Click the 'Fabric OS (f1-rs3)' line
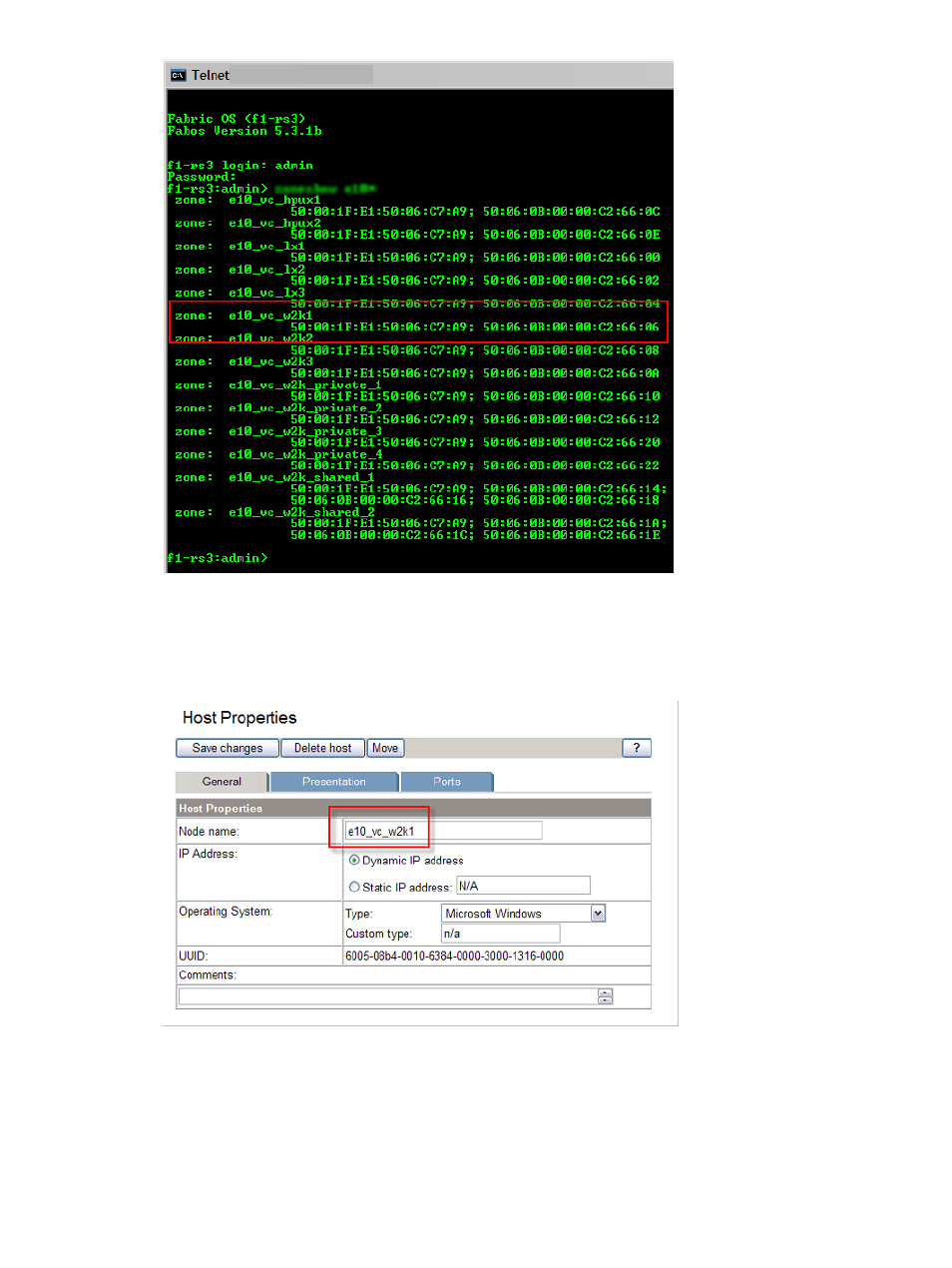 click(237, 119)
